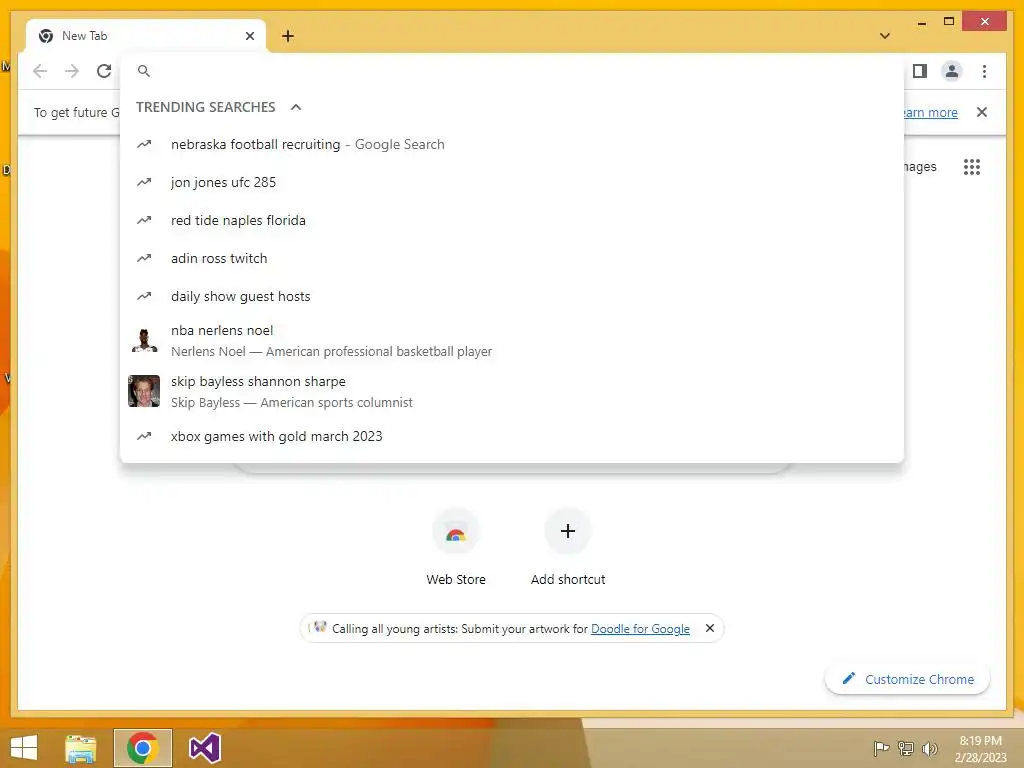Select skip bayless shannon sharpe suggestion

(x=512, y=392)
